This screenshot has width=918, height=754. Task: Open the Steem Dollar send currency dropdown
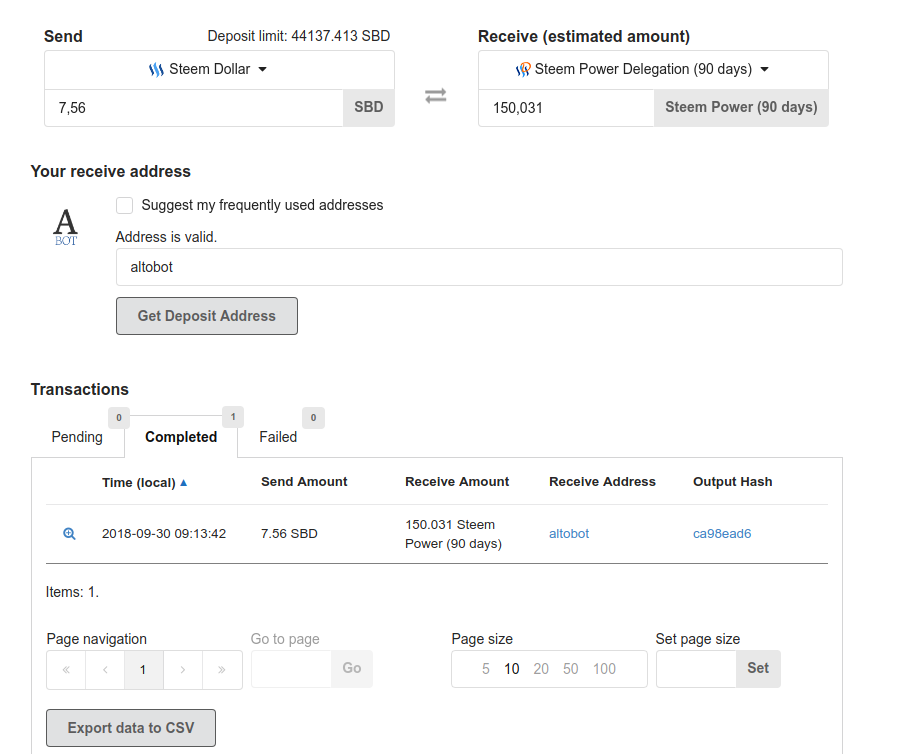click(x=219, y=70)
